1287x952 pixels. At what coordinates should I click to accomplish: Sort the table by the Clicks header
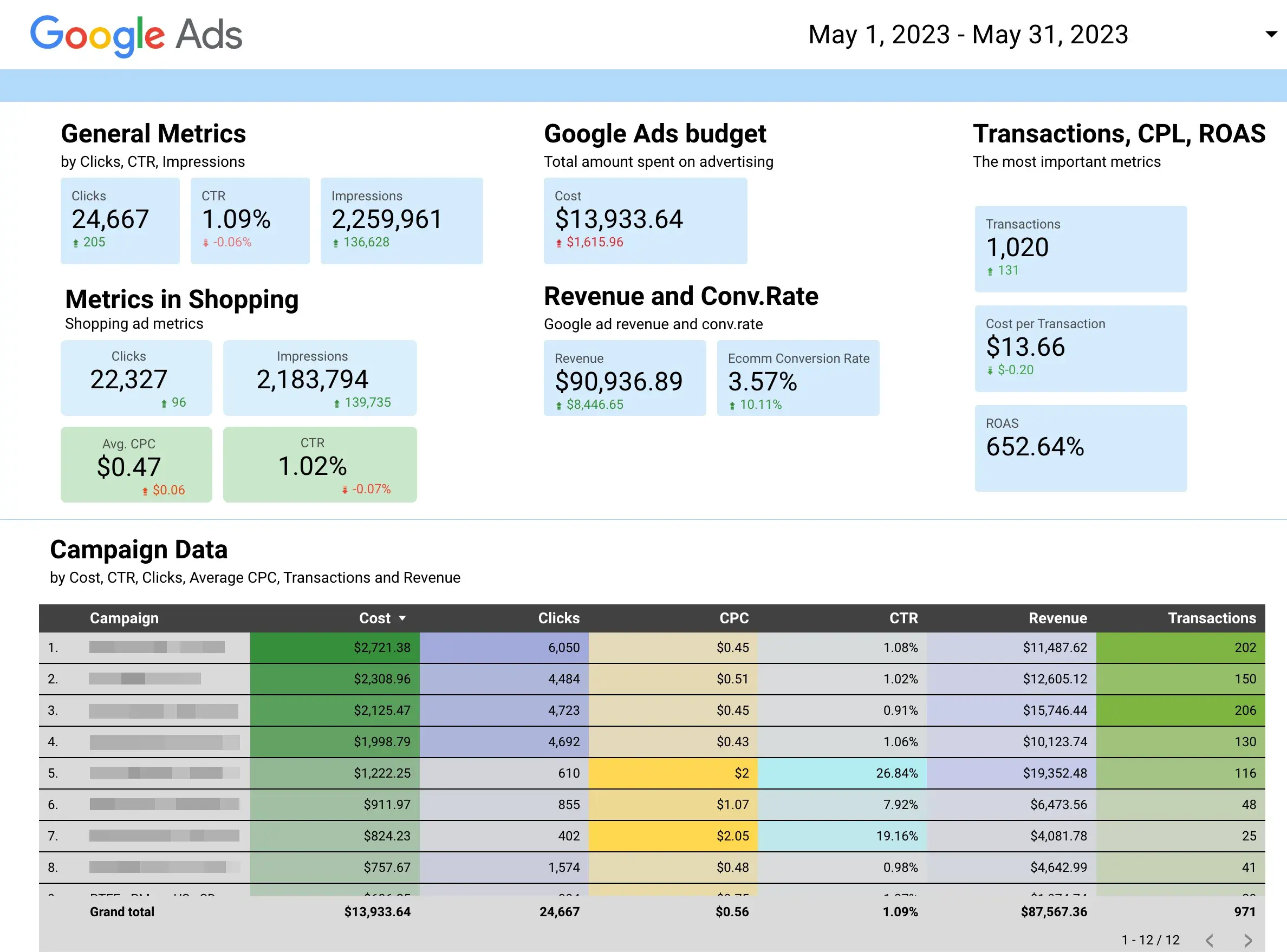[558, 618]
